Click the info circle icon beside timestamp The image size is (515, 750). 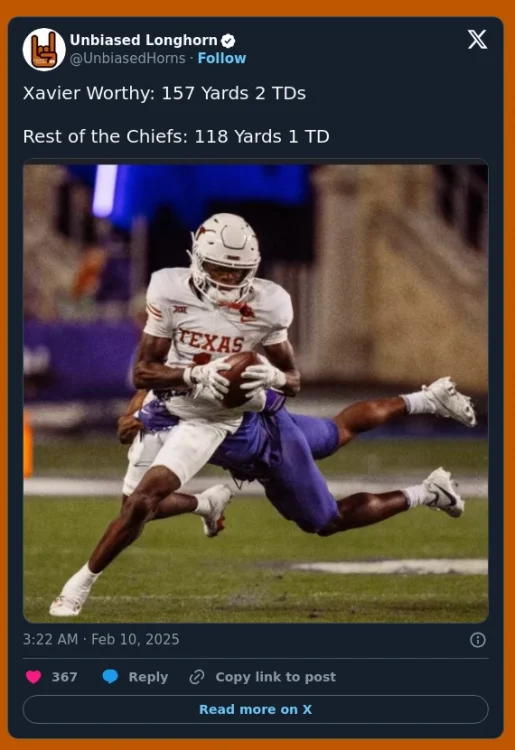tap(478, 640)
